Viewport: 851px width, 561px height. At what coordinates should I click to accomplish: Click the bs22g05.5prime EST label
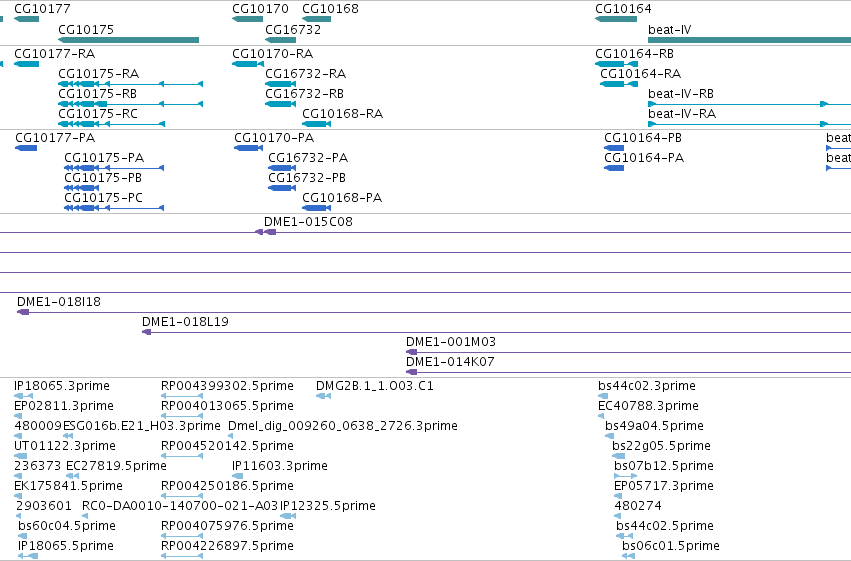661,447
